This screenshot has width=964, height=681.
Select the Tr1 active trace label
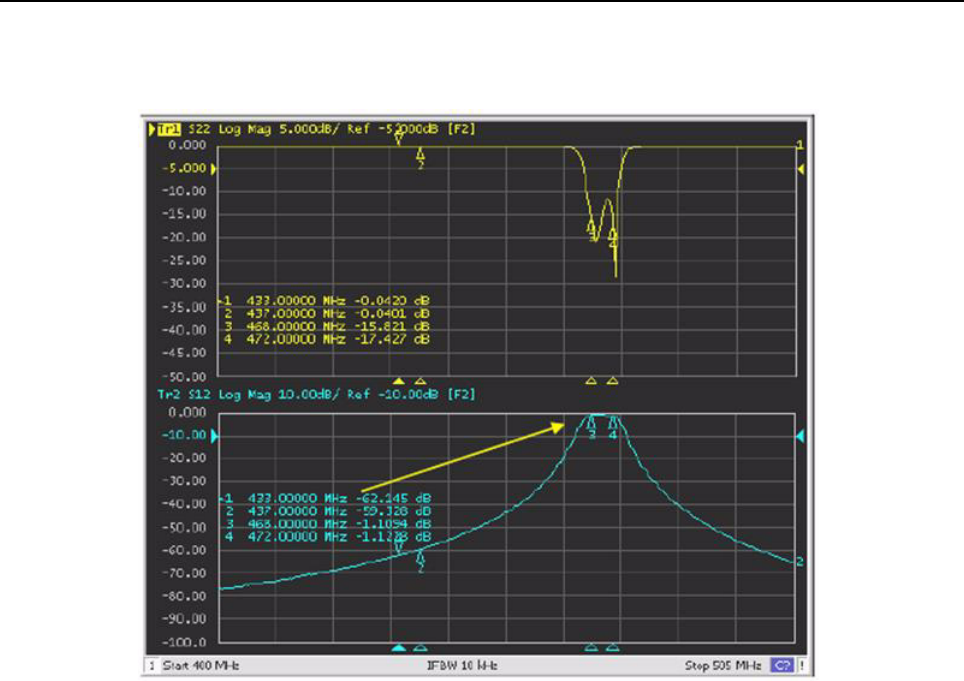tap(168, 129)
